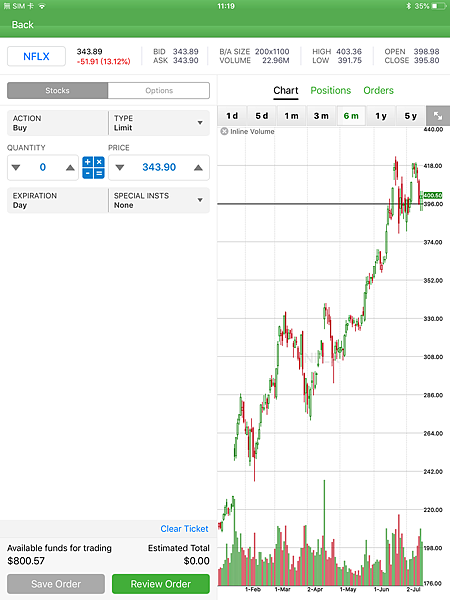Image resolution: width=450 pixels, height=600 pixels.
Task: Set chart range to 5y
Action: coord(411,116)
